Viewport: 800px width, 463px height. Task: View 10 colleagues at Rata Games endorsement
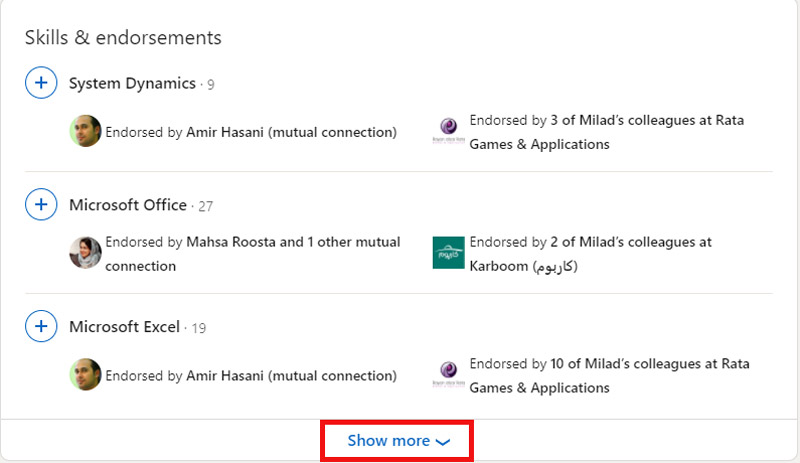608,375
